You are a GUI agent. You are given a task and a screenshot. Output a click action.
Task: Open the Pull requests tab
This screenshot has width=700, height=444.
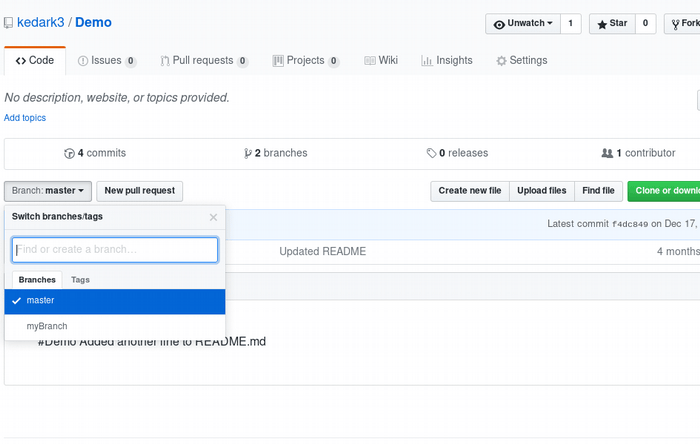click(x=203, y=60)
